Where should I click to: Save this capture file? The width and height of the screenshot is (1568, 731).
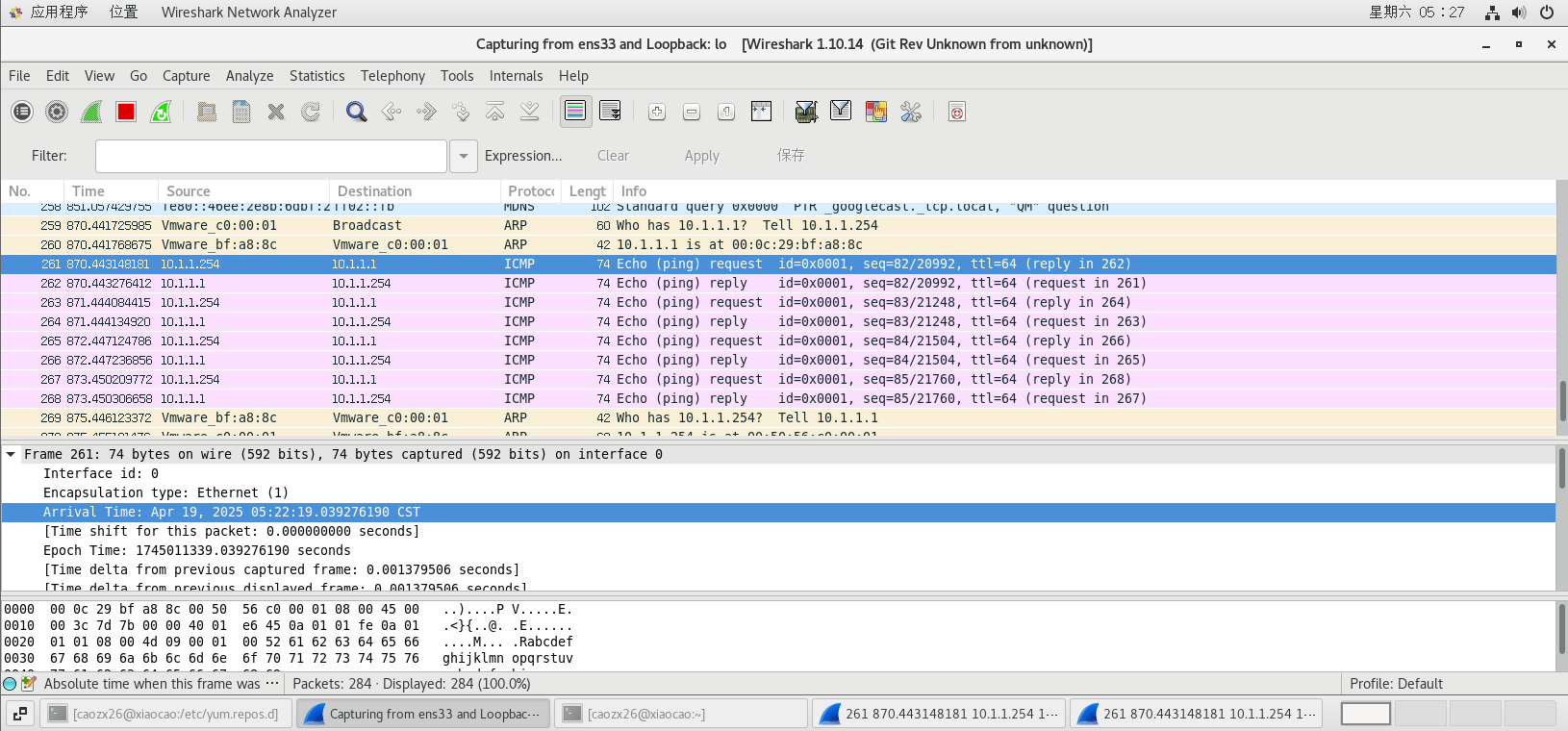tap(241, 112)
